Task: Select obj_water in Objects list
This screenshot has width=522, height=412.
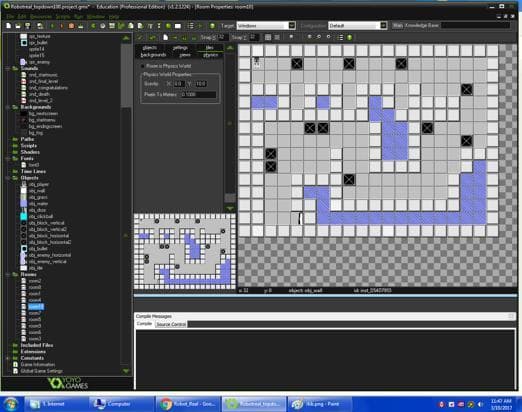Action: 38,203
